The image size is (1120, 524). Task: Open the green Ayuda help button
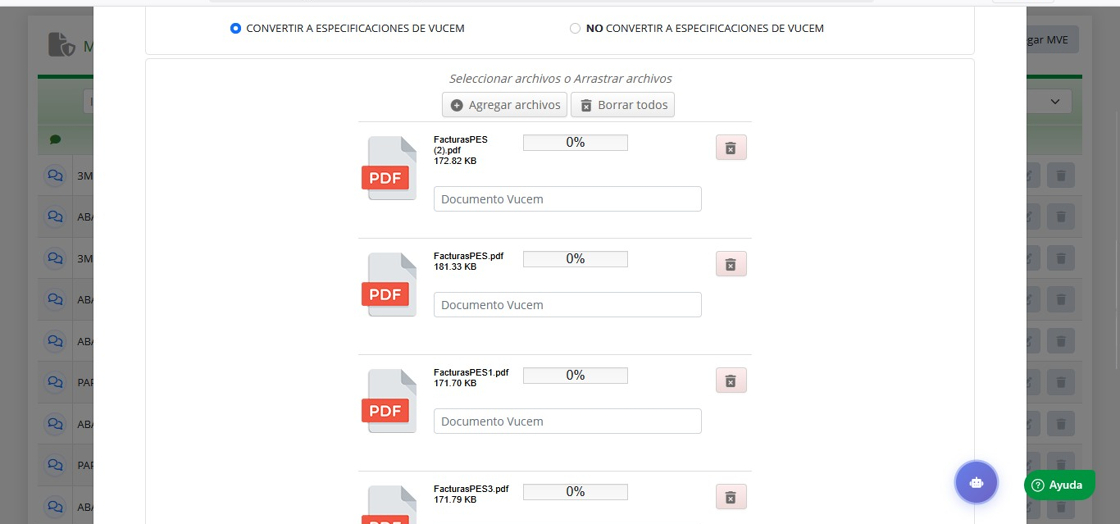tap(1058, 485)
